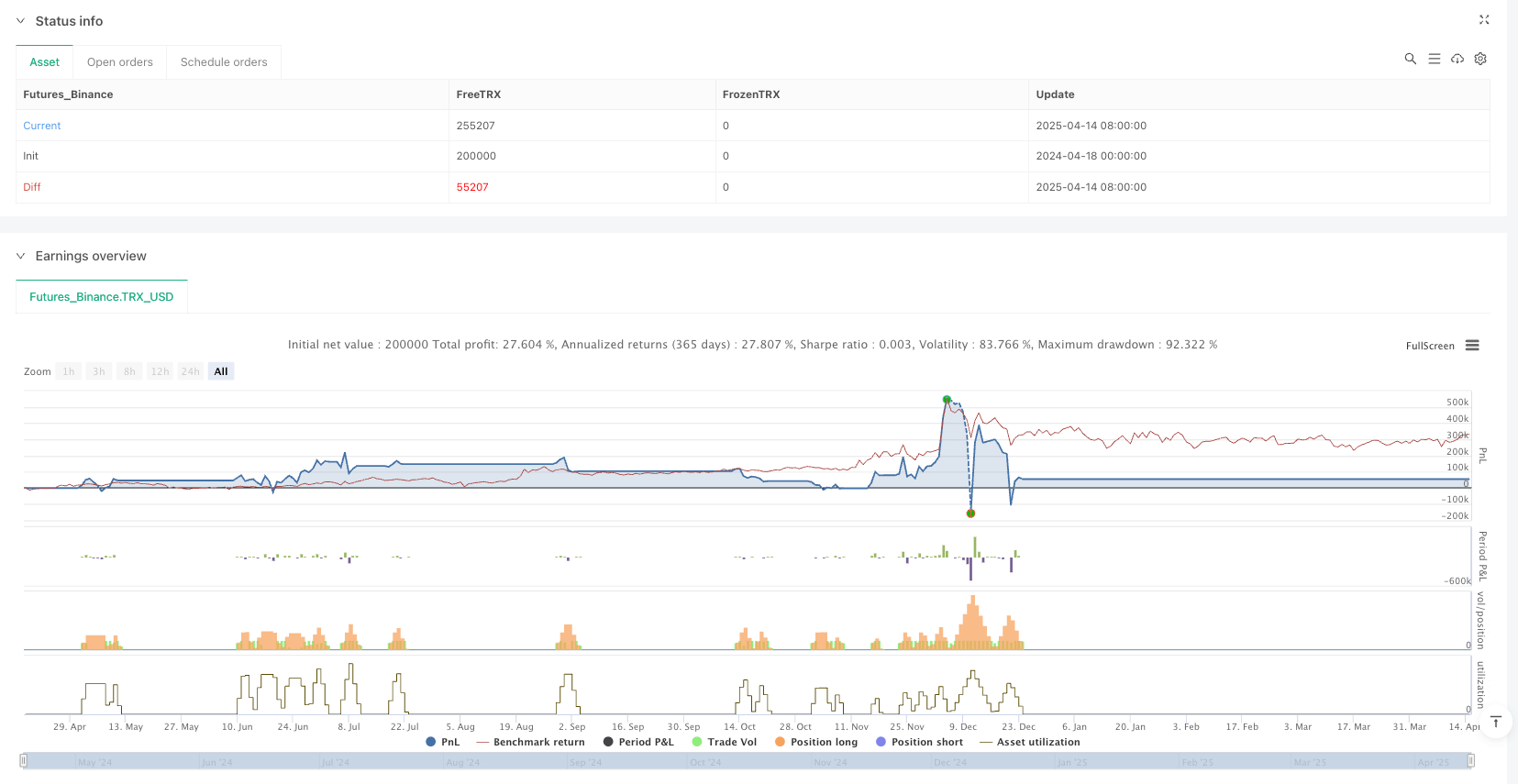Open the column list menu icon
Viewport: 1518px width, 784px height.
pos(1434,59)
